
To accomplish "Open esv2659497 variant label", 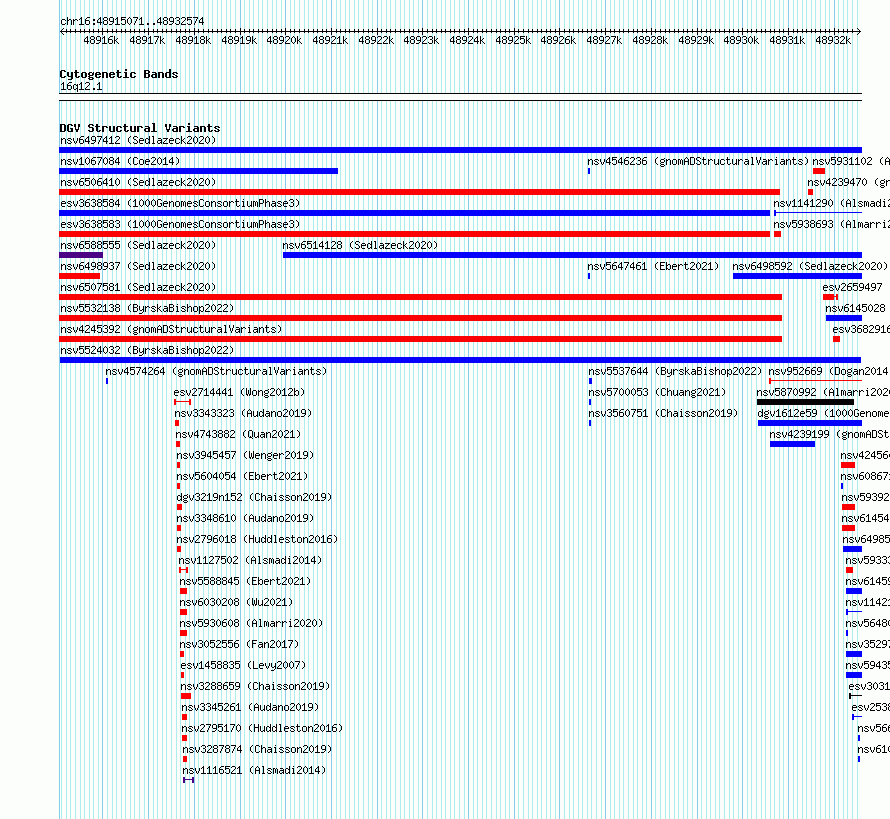I will (852, 287).
